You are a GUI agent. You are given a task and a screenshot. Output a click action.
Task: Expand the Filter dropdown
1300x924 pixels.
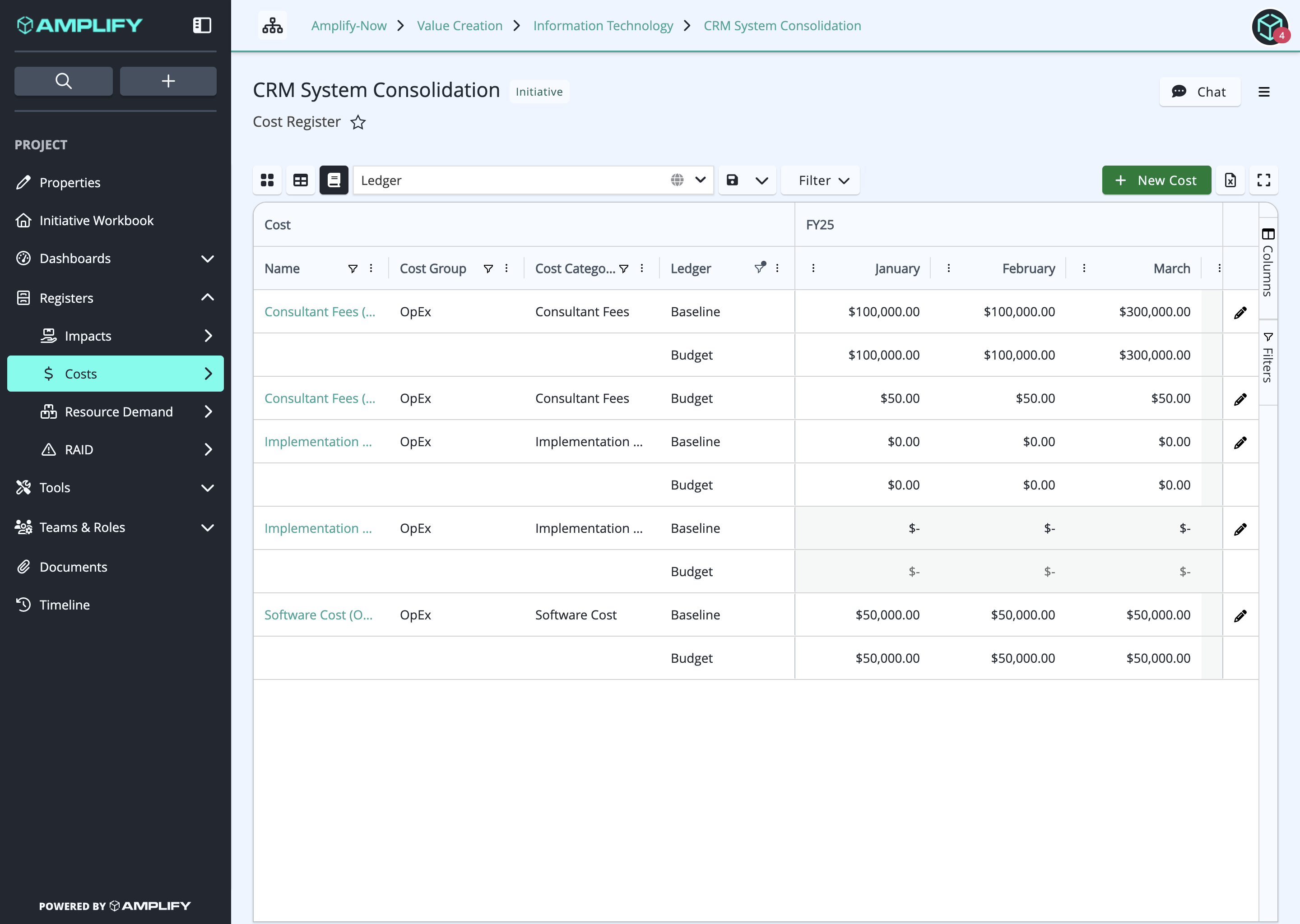coord(820,180)
